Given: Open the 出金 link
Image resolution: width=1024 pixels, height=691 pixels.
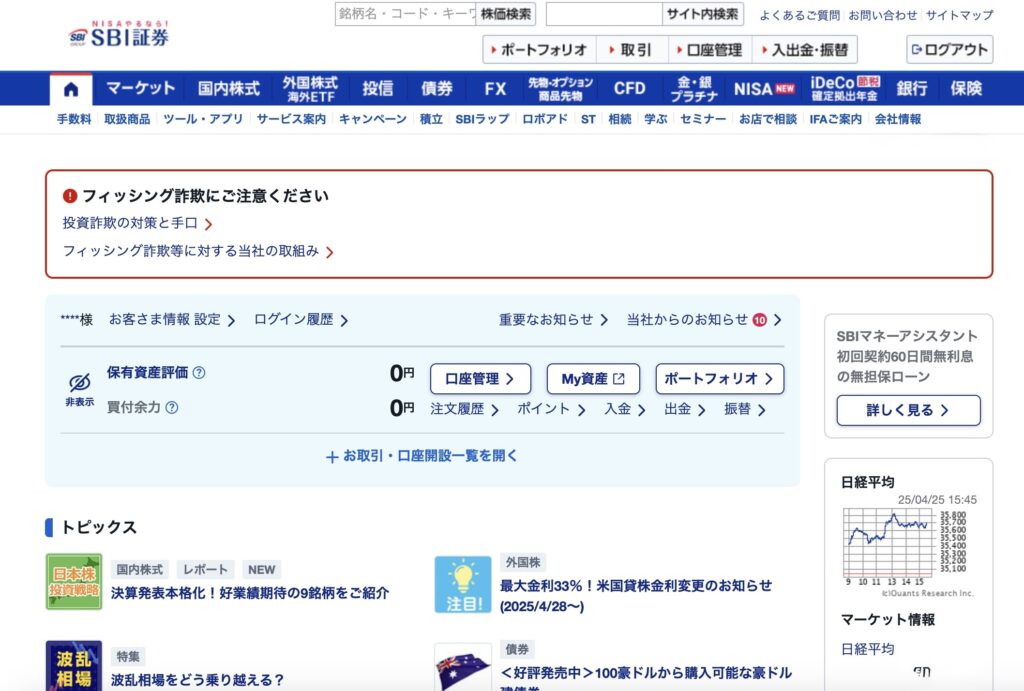Looking at the screenshot, I should (684, 410).
